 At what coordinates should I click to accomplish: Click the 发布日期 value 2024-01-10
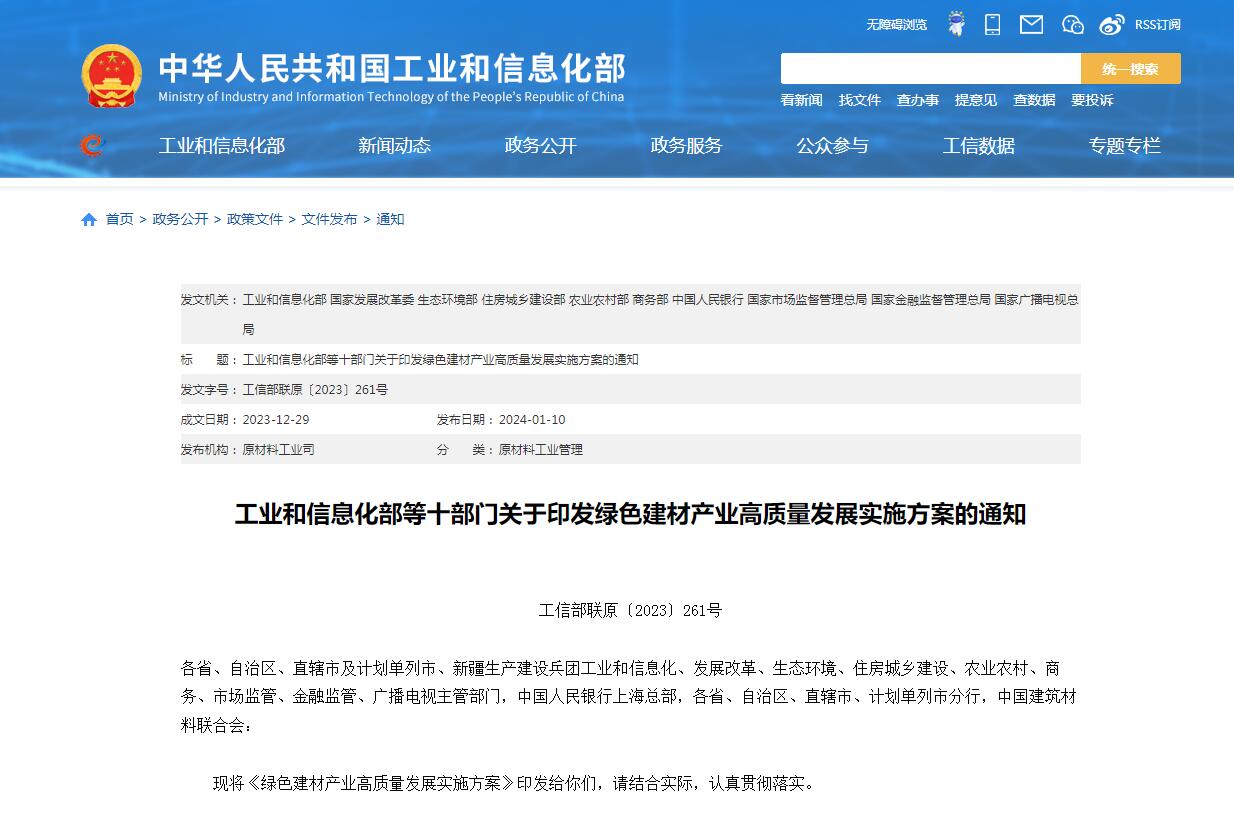tap(532, 419)
